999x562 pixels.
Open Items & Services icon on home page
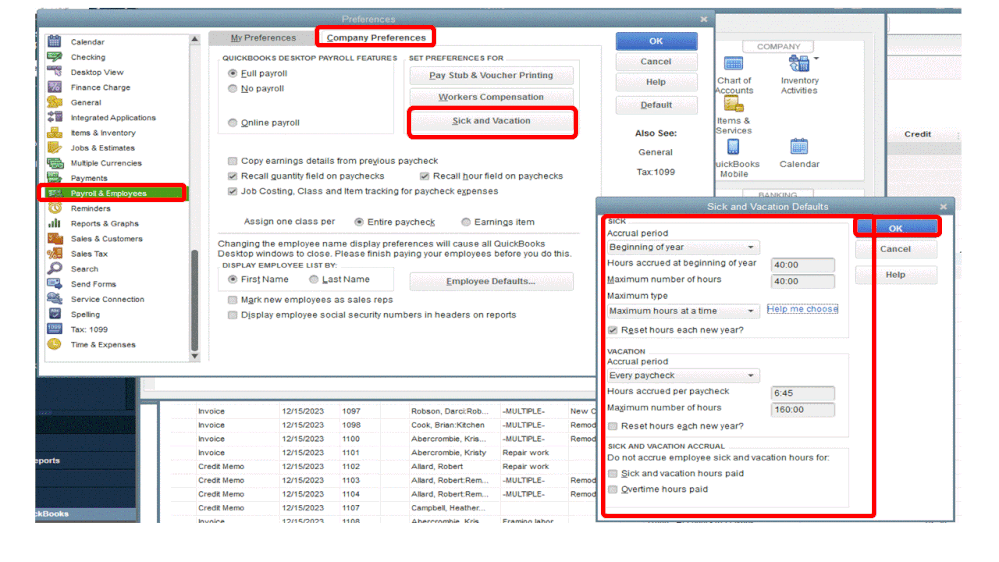(x=733, y=104)
